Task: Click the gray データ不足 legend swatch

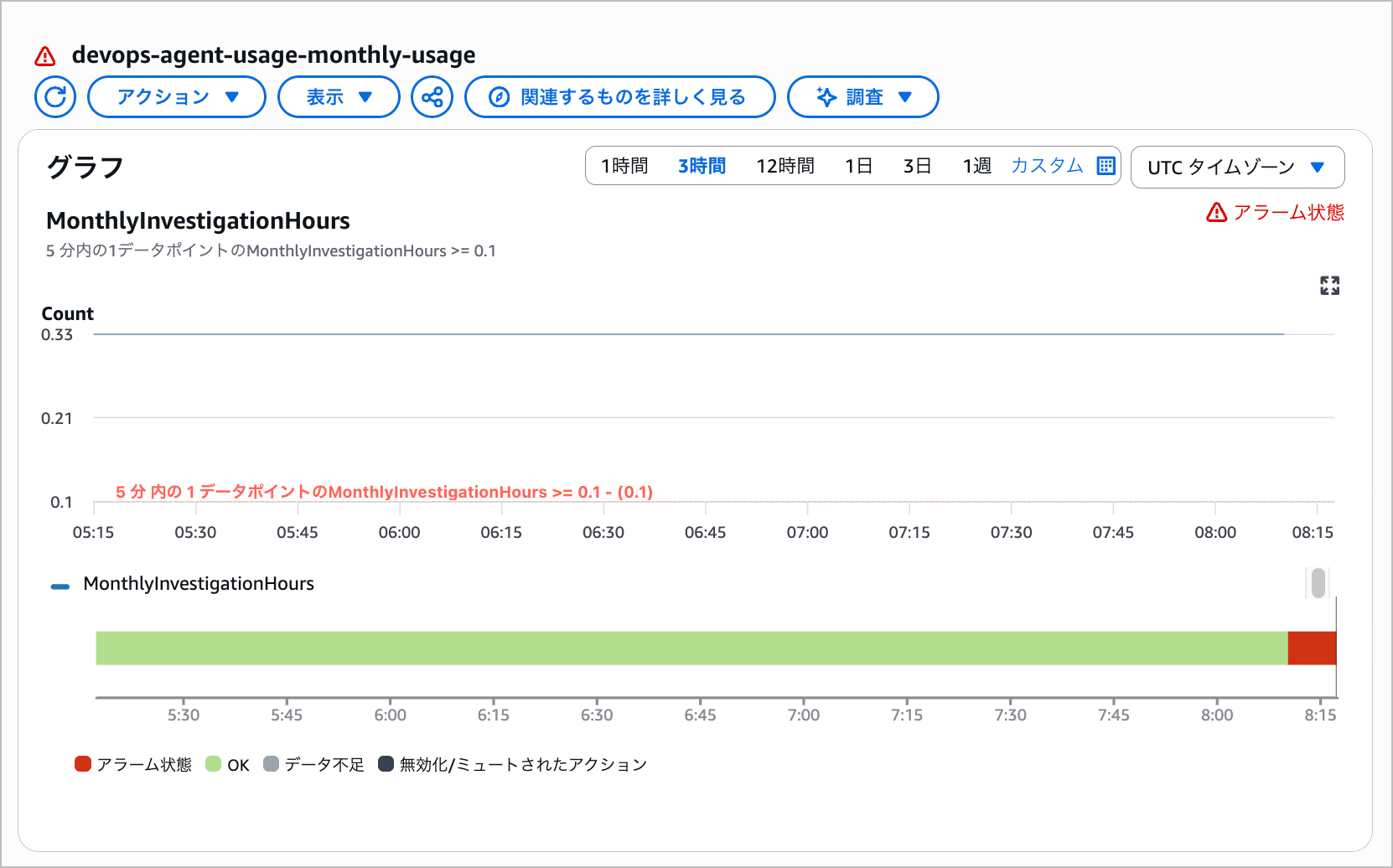Action: click(x=271, y=764)
